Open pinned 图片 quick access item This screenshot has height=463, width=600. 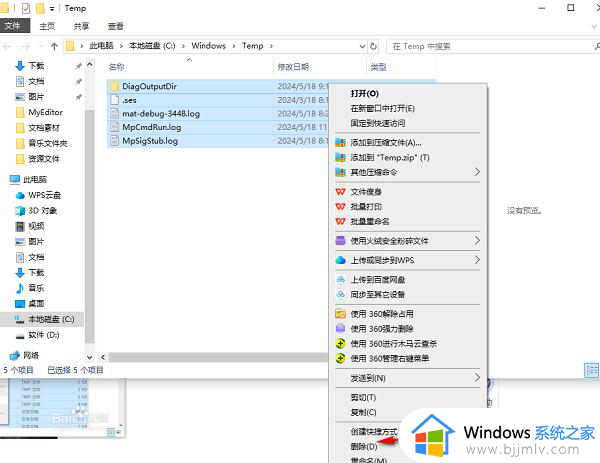coord(36,96)
